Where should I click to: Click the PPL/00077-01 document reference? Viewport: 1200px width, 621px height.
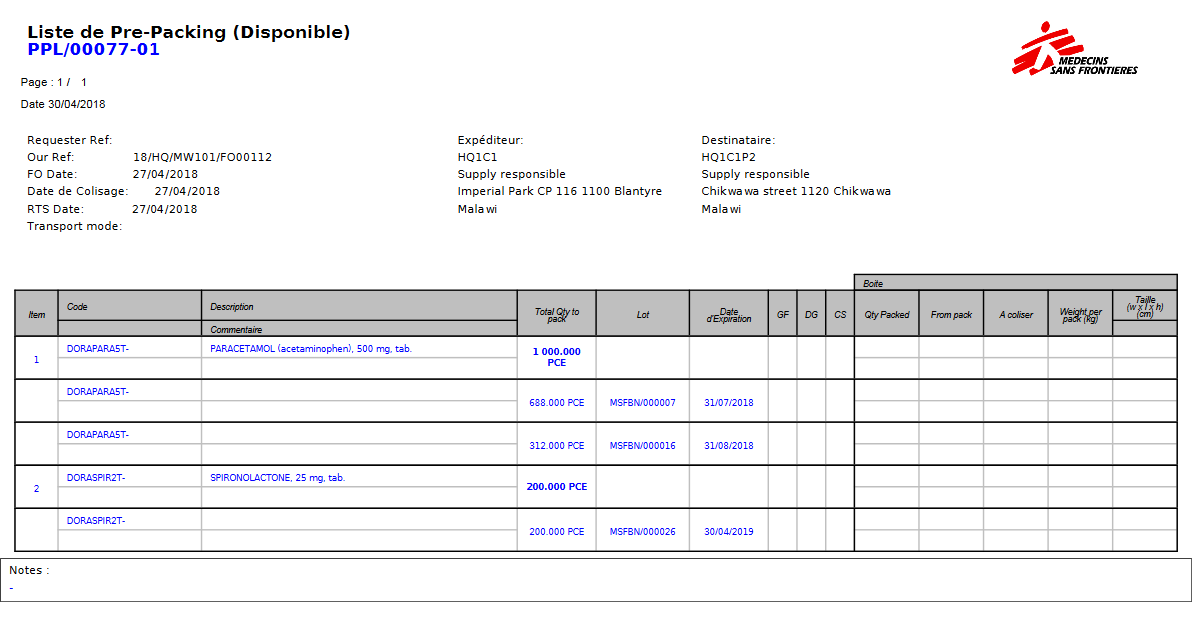coord(93,50)
